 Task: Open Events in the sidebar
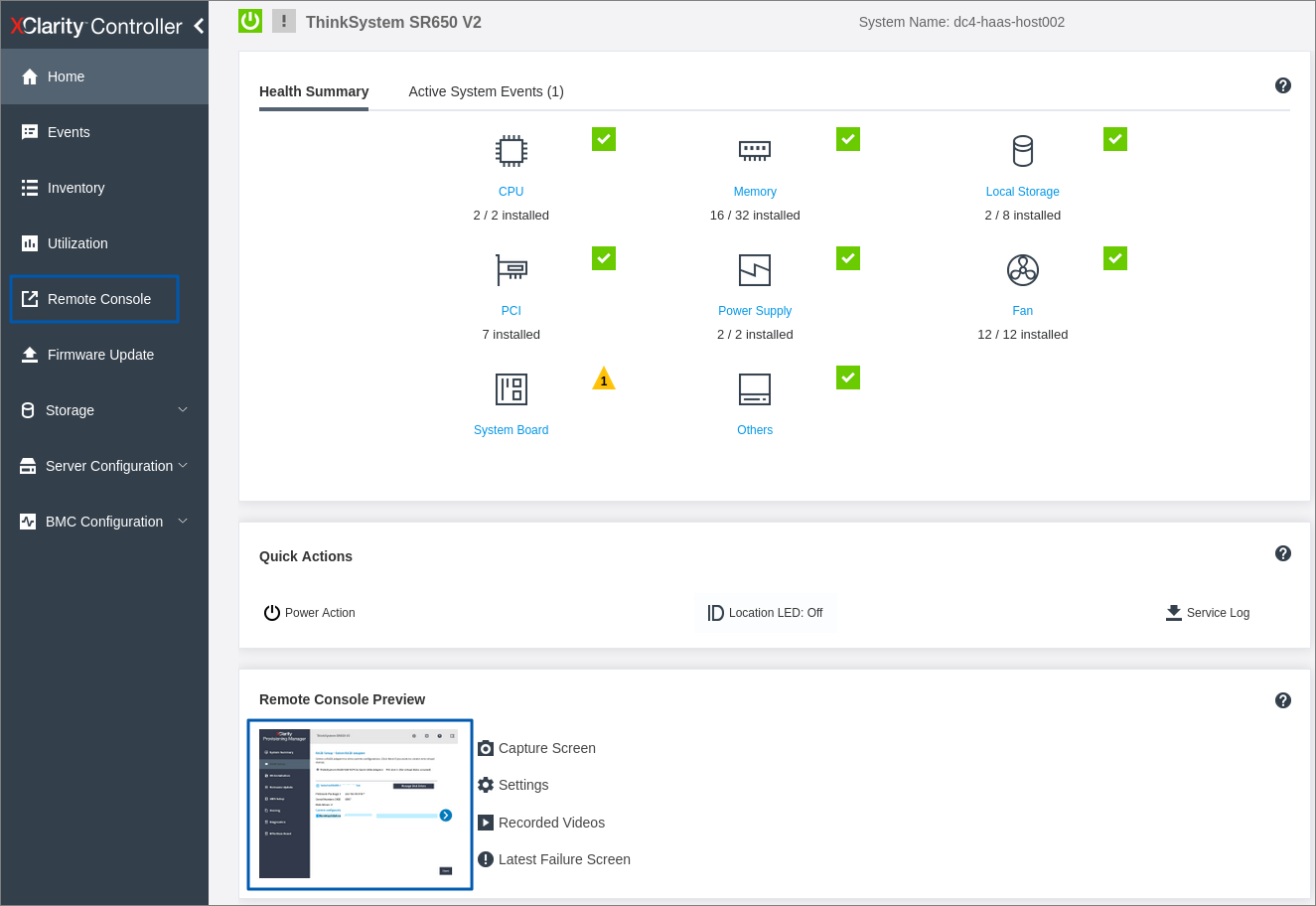pos(104,132)
